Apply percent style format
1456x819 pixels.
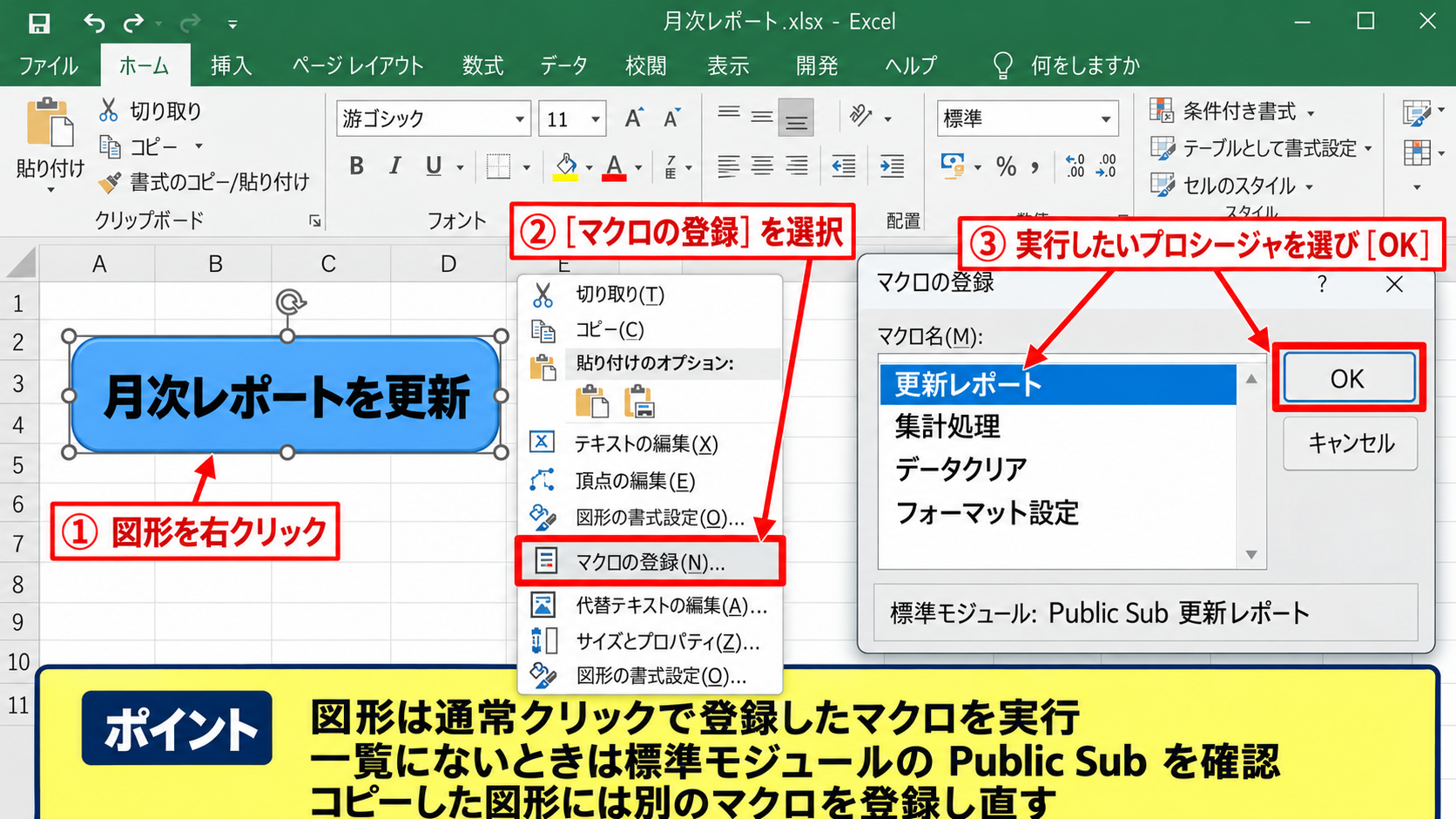pyautogui.click(x=1007, y=166)
